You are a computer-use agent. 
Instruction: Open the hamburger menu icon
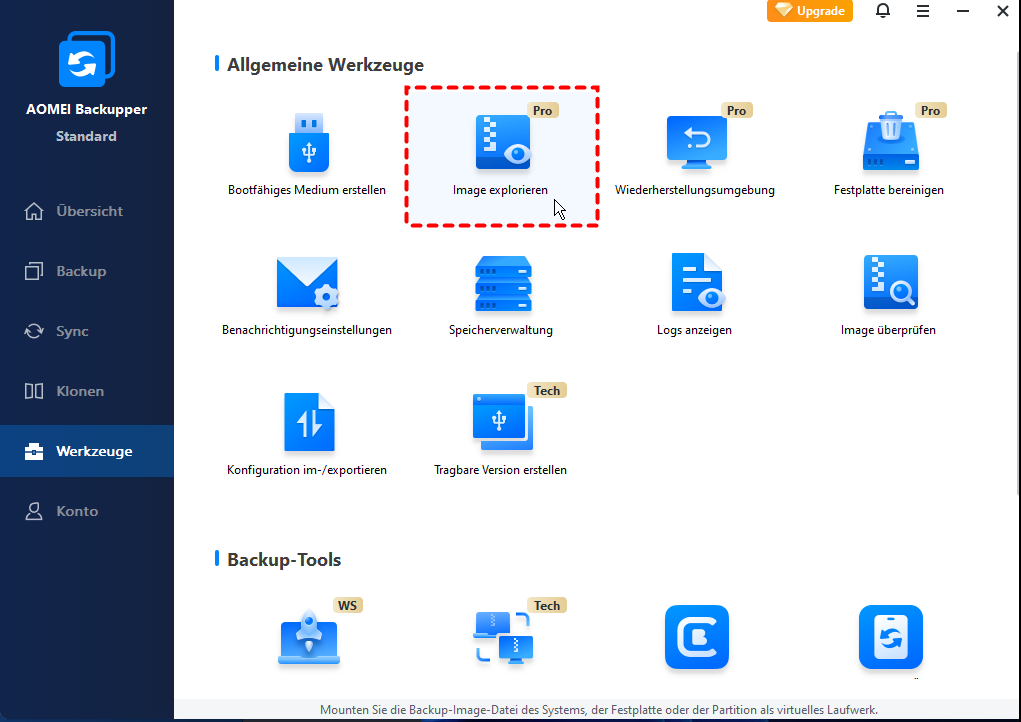coord(923,11)
